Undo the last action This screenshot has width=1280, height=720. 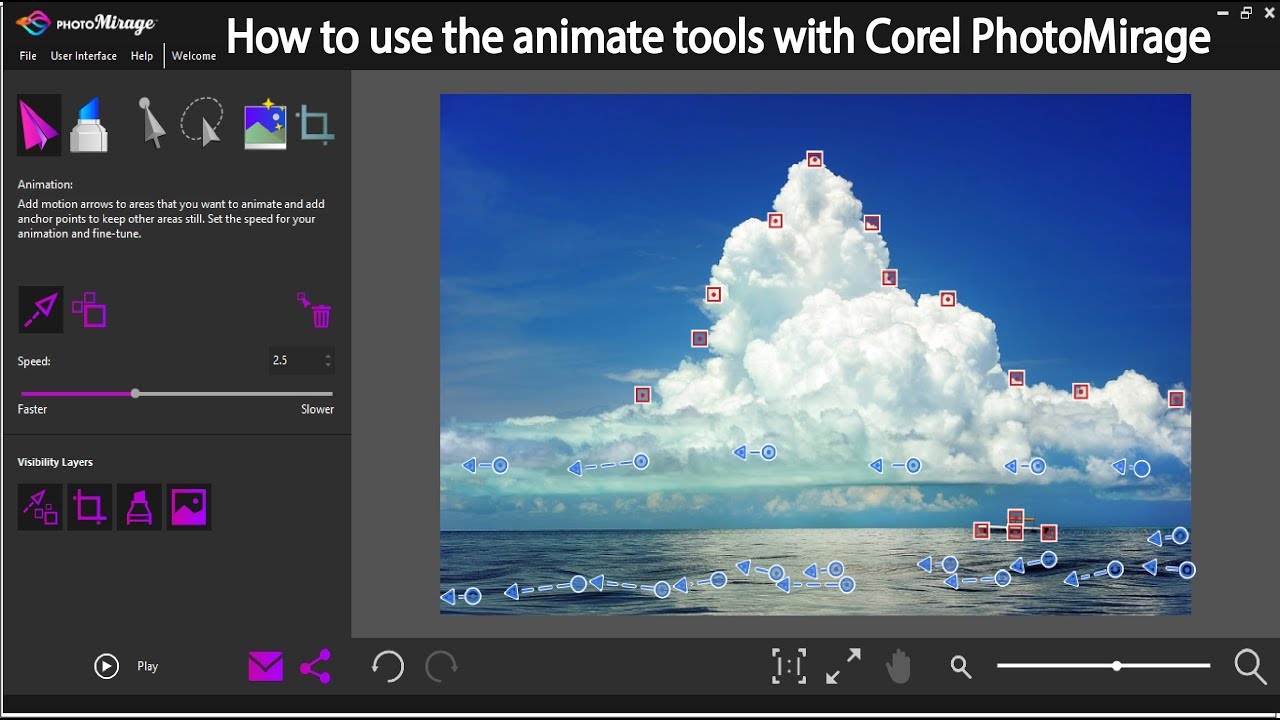tap(388, 666)
